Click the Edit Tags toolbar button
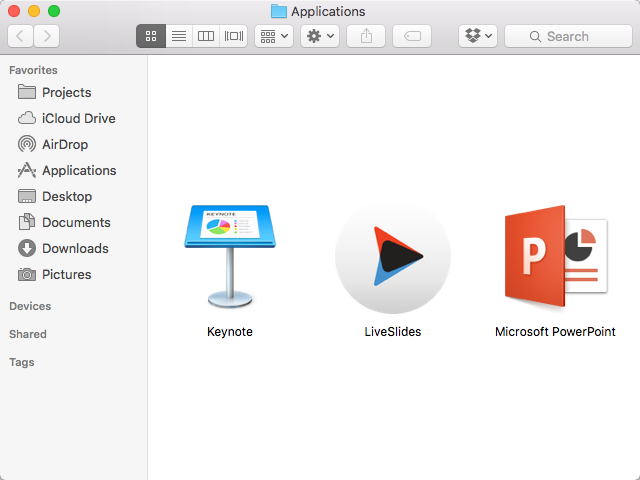The width and height of the screenshot is (640, 480). click(412, 36)
